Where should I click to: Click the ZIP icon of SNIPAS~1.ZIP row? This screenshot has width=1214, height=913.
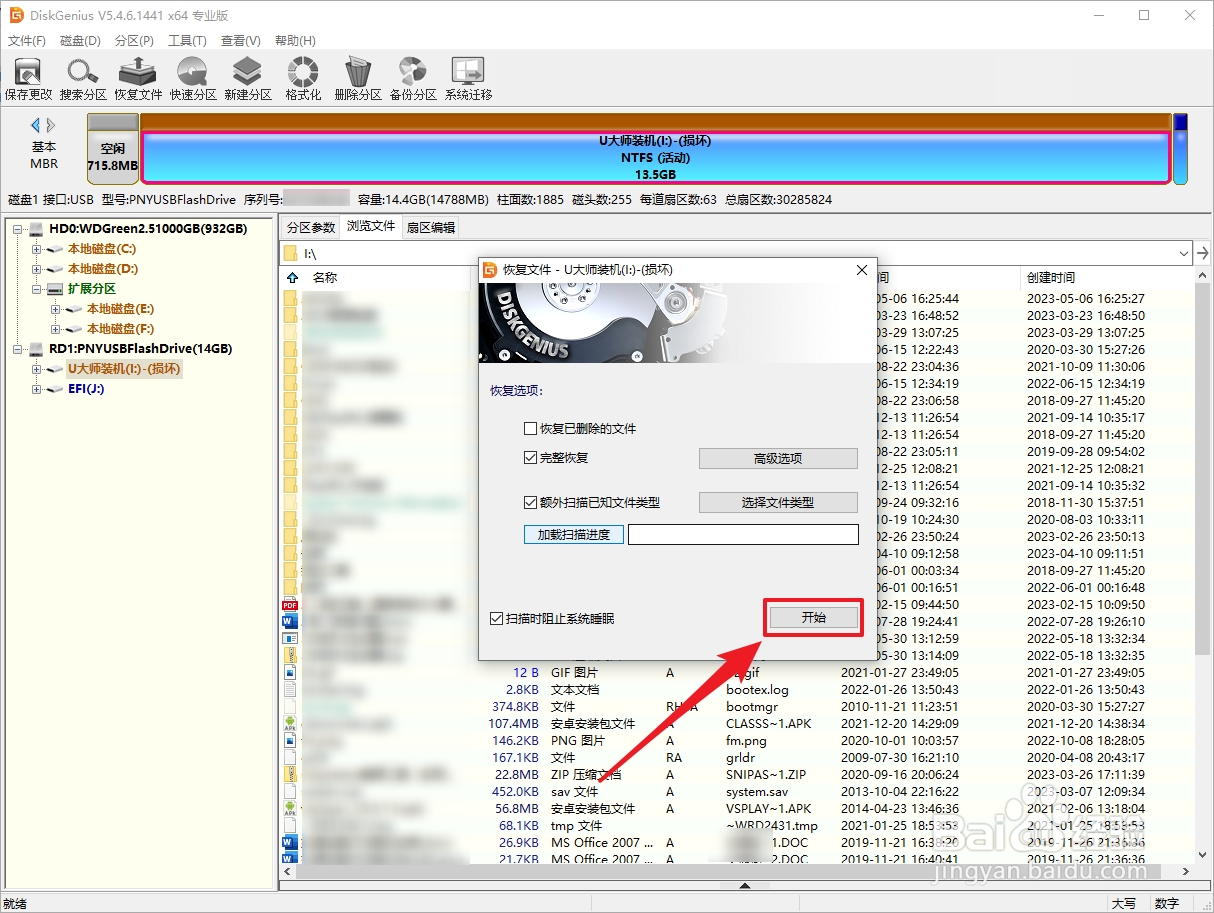[290, 774]
